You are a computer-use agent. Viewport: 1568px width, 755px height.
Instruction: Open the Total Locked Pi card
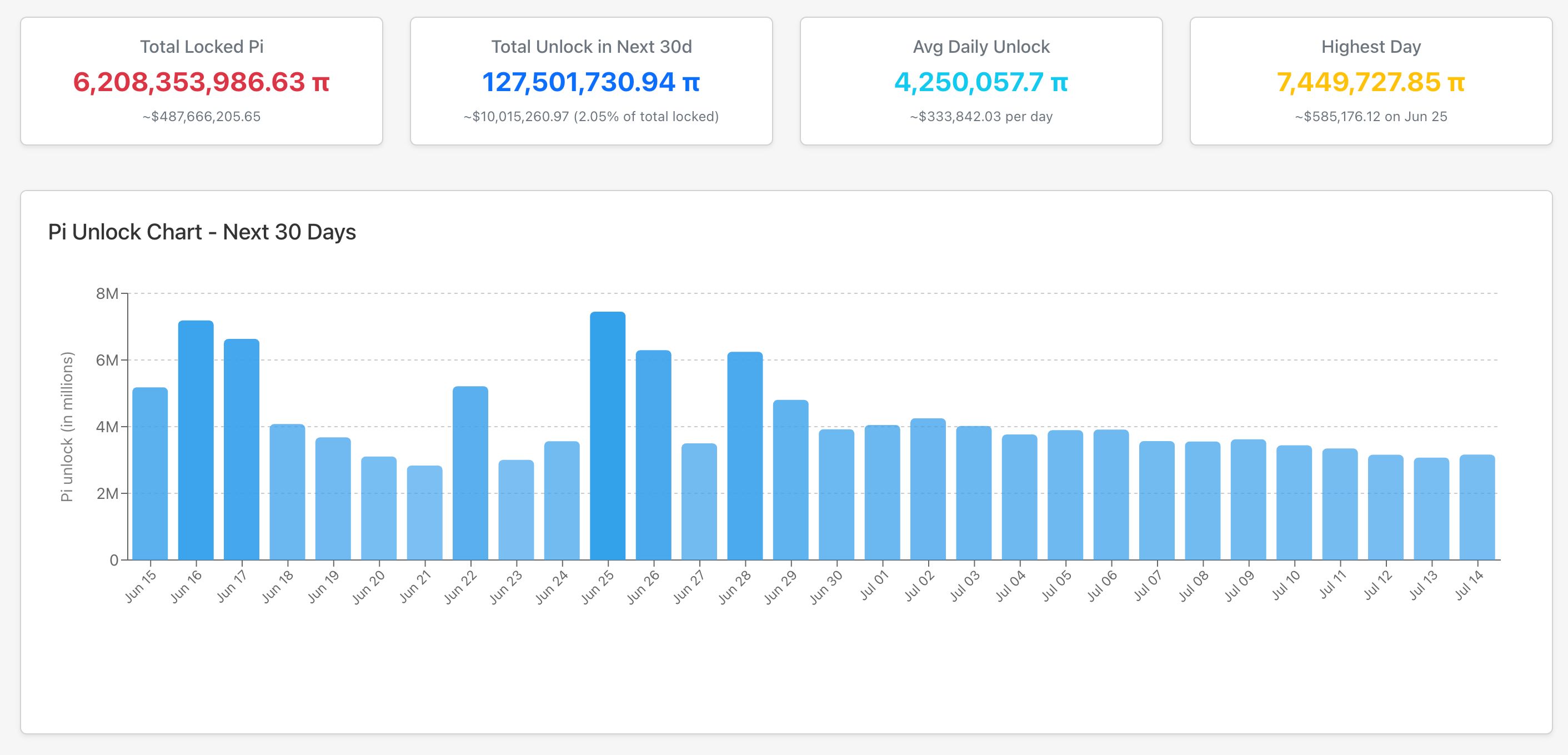[202, 81]
